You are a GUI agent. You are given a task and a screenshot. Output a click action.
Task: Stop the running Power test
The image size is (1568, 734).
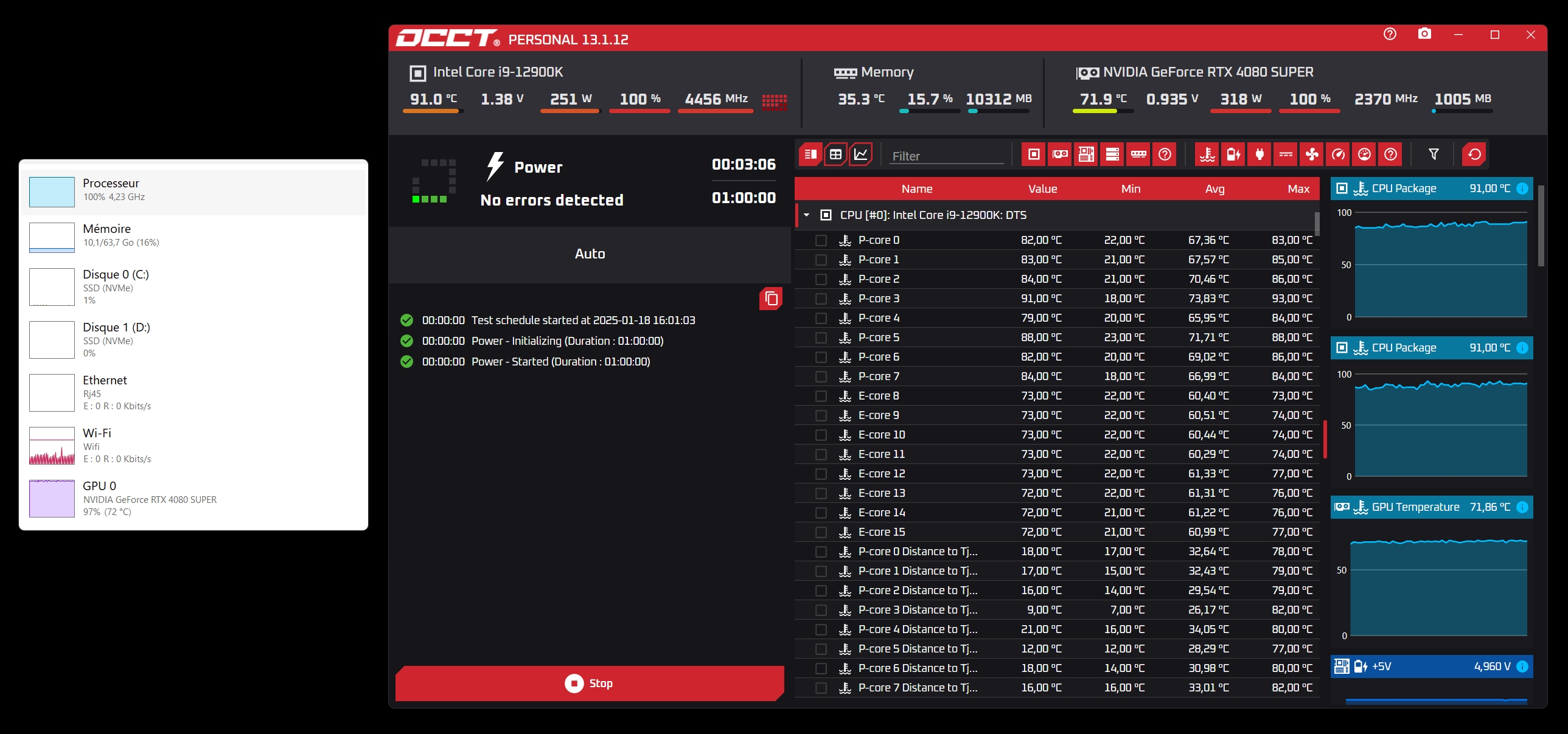[x=589, y=684]
